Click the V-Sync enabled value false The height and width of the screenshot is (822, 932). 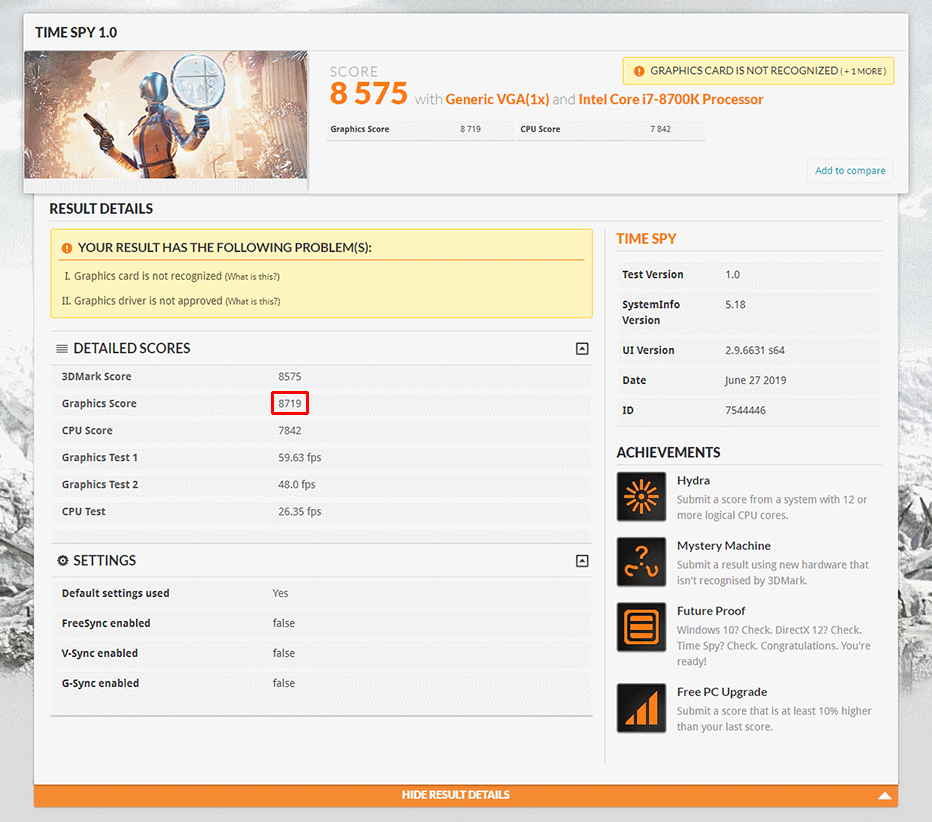[284, 653]
